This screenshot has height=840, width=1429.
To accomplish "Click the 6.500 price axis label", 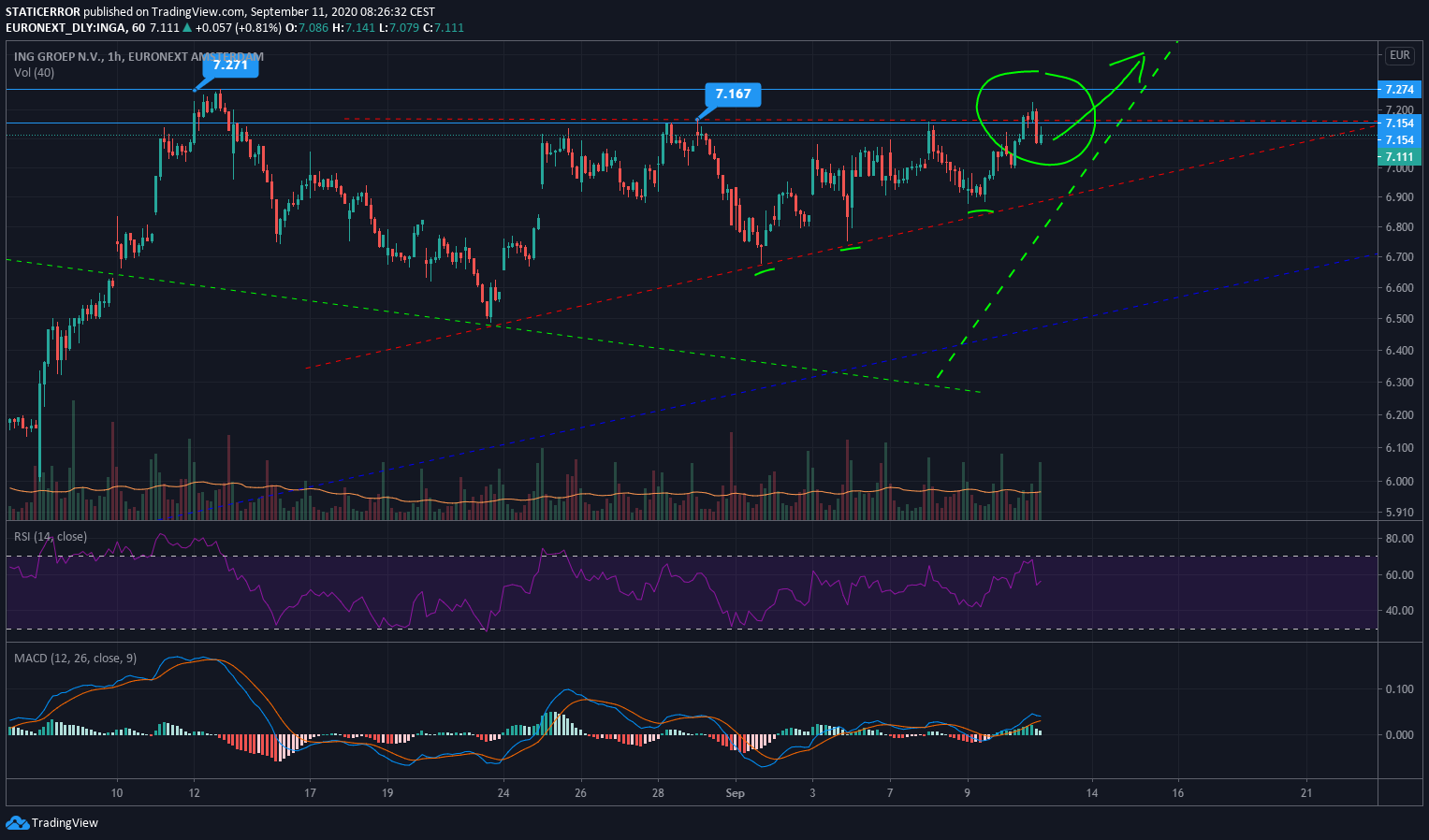I will 1400,319.
